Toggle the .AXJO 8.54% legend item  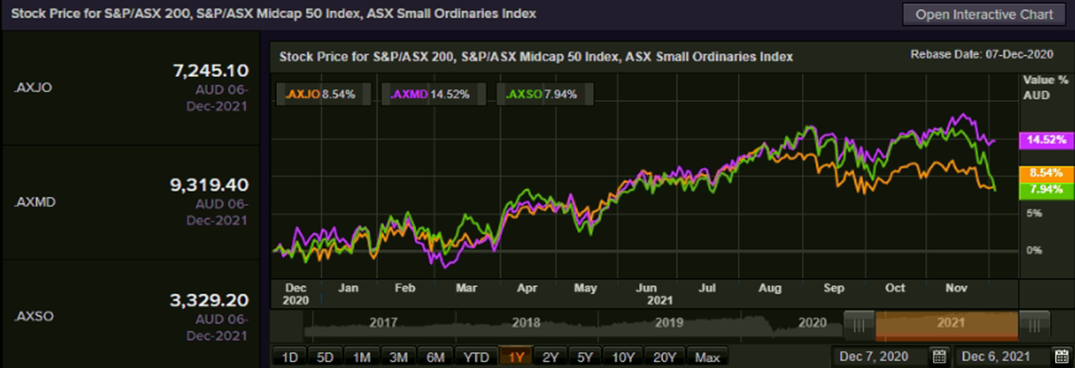(324, 95)
